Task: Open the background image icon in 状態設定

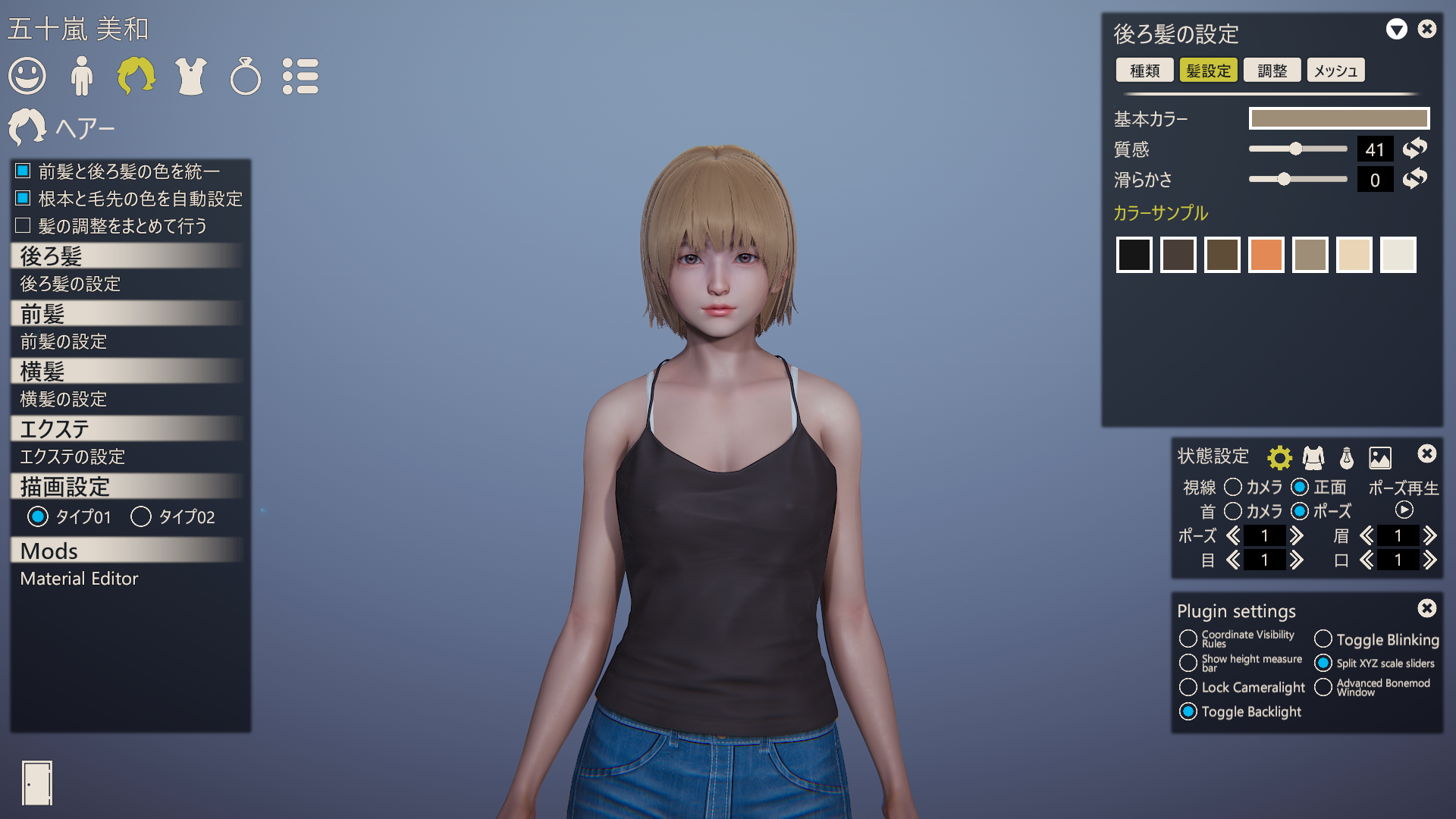Action: click(1379, 457)
